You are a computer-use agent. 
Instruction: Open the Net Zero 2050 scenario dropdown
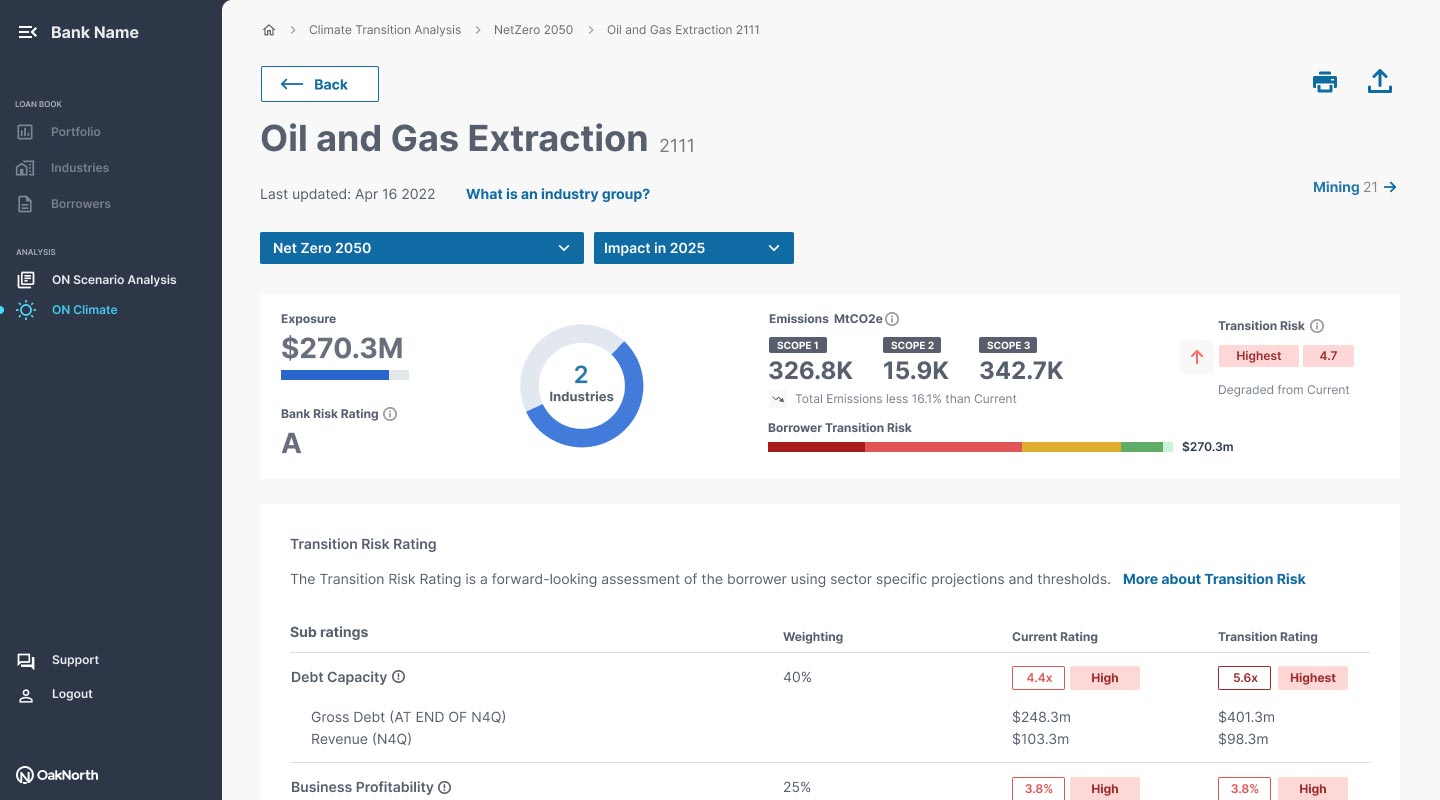(421, 248)
